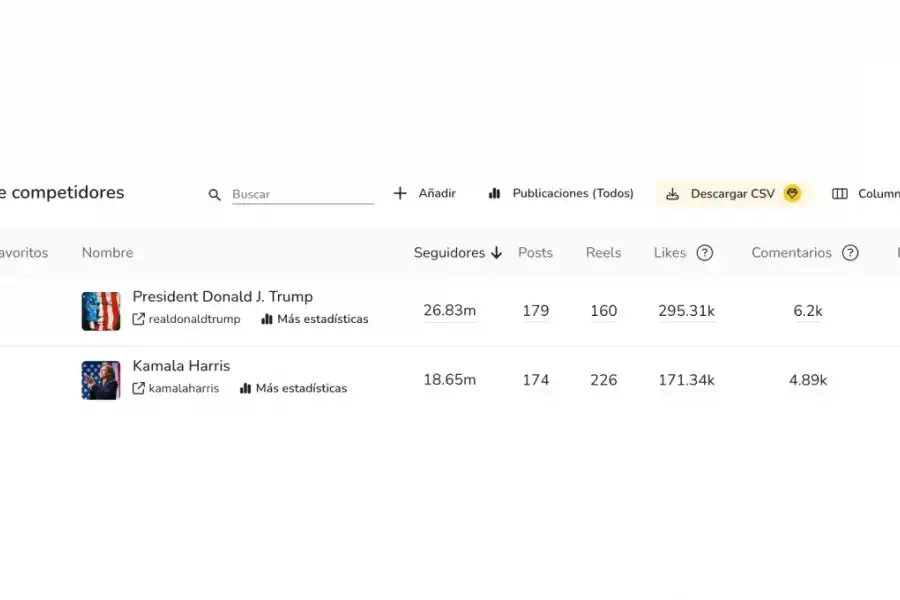
Task: Open the Publicaciones (Todos) filter selector
Action: click(560, 193)
